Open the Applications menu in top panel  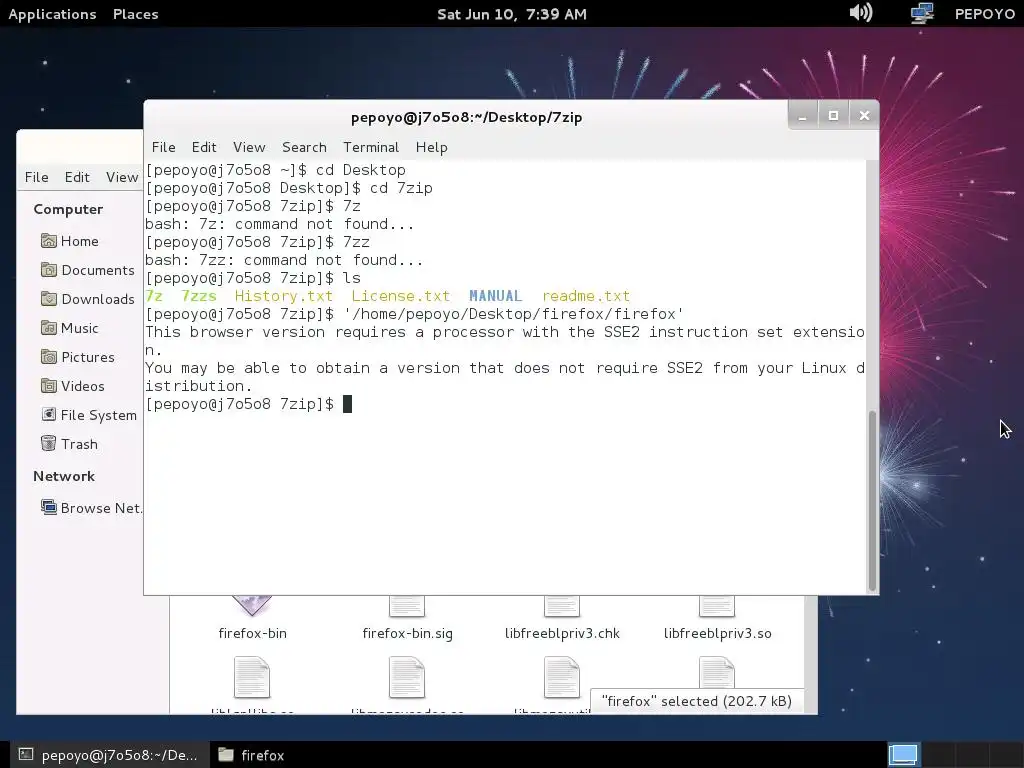52,14
